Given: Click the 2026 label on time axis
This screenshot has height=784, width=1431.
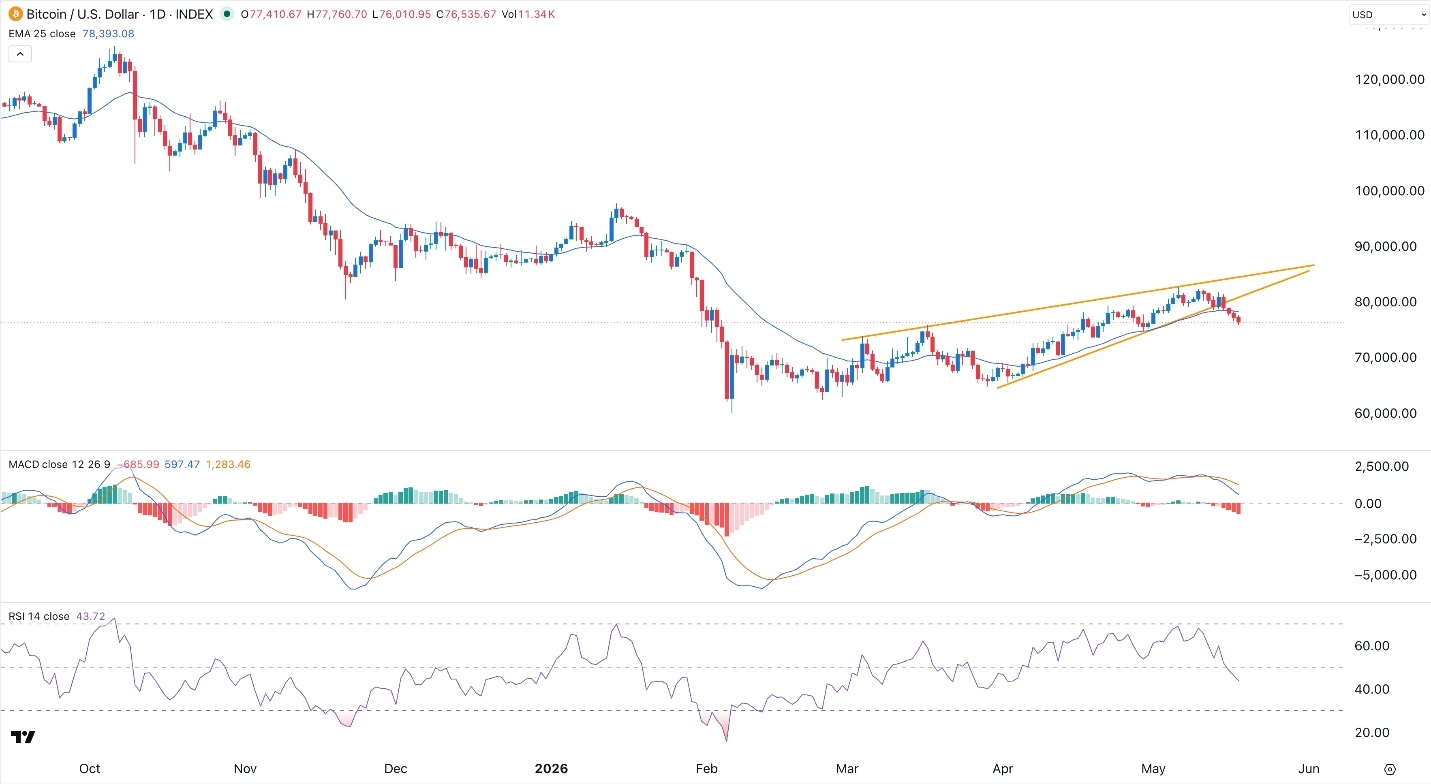Looking at the screenshot, I should pyautogui.click(x=551, y=769).
